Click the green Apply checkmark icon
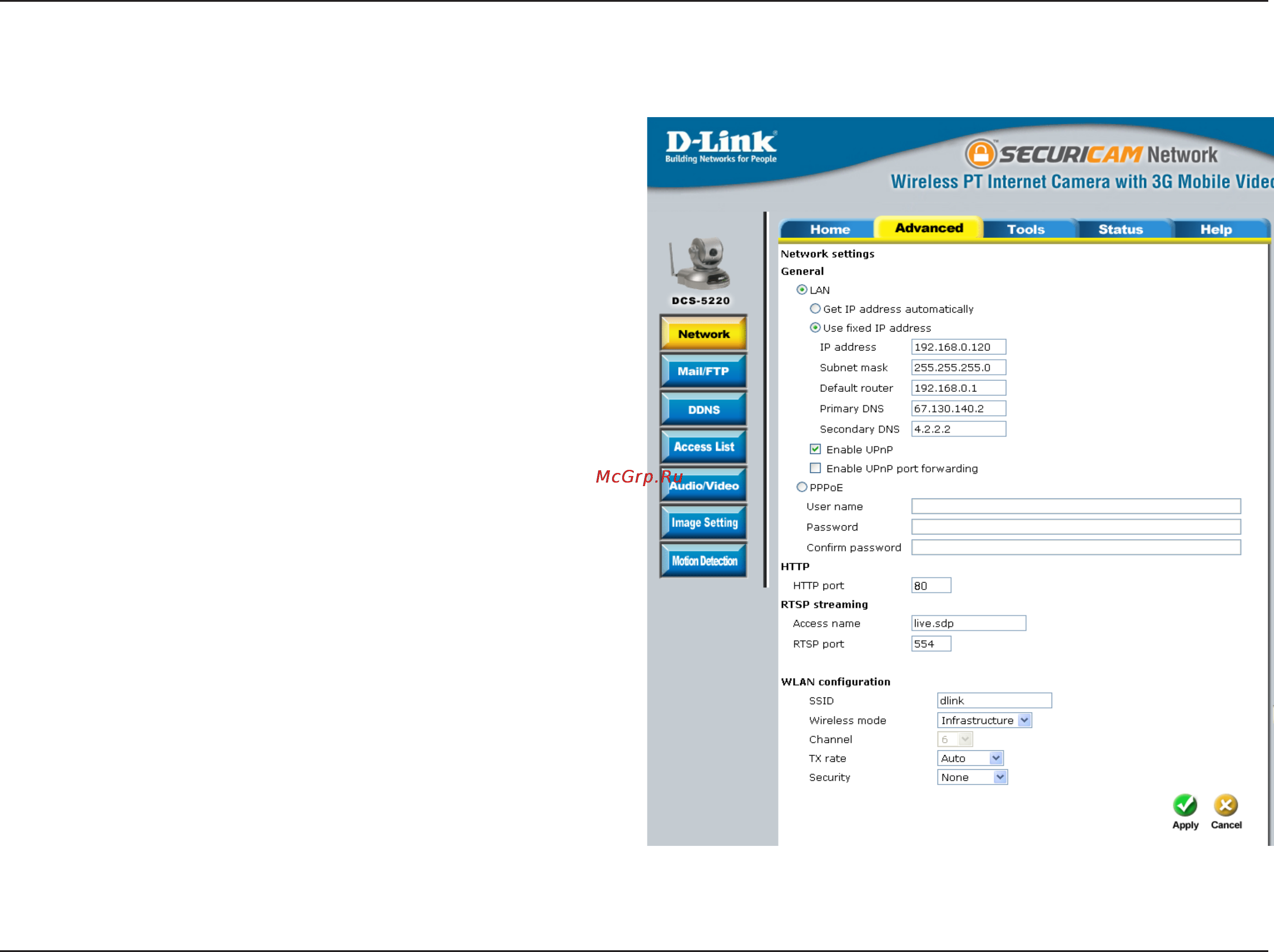This screenshot has width=1274, height=952. point(1185,805)
